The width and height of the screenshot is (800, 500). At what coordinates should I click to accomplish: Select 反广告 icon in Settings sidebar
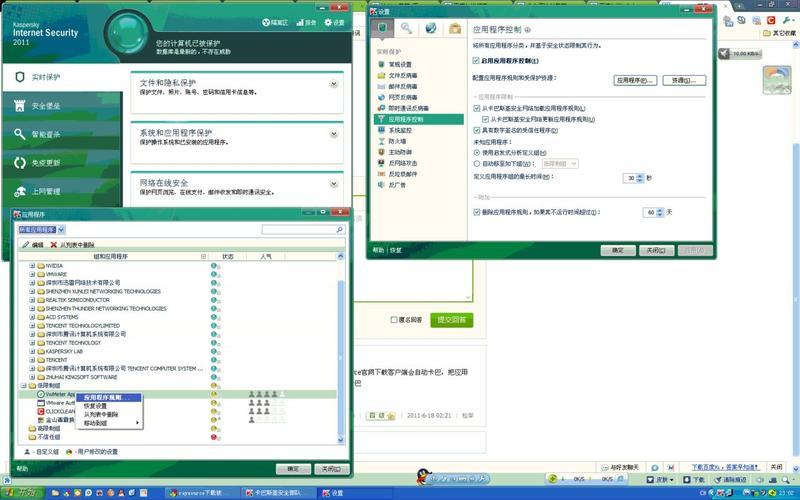tap(381, 185)
